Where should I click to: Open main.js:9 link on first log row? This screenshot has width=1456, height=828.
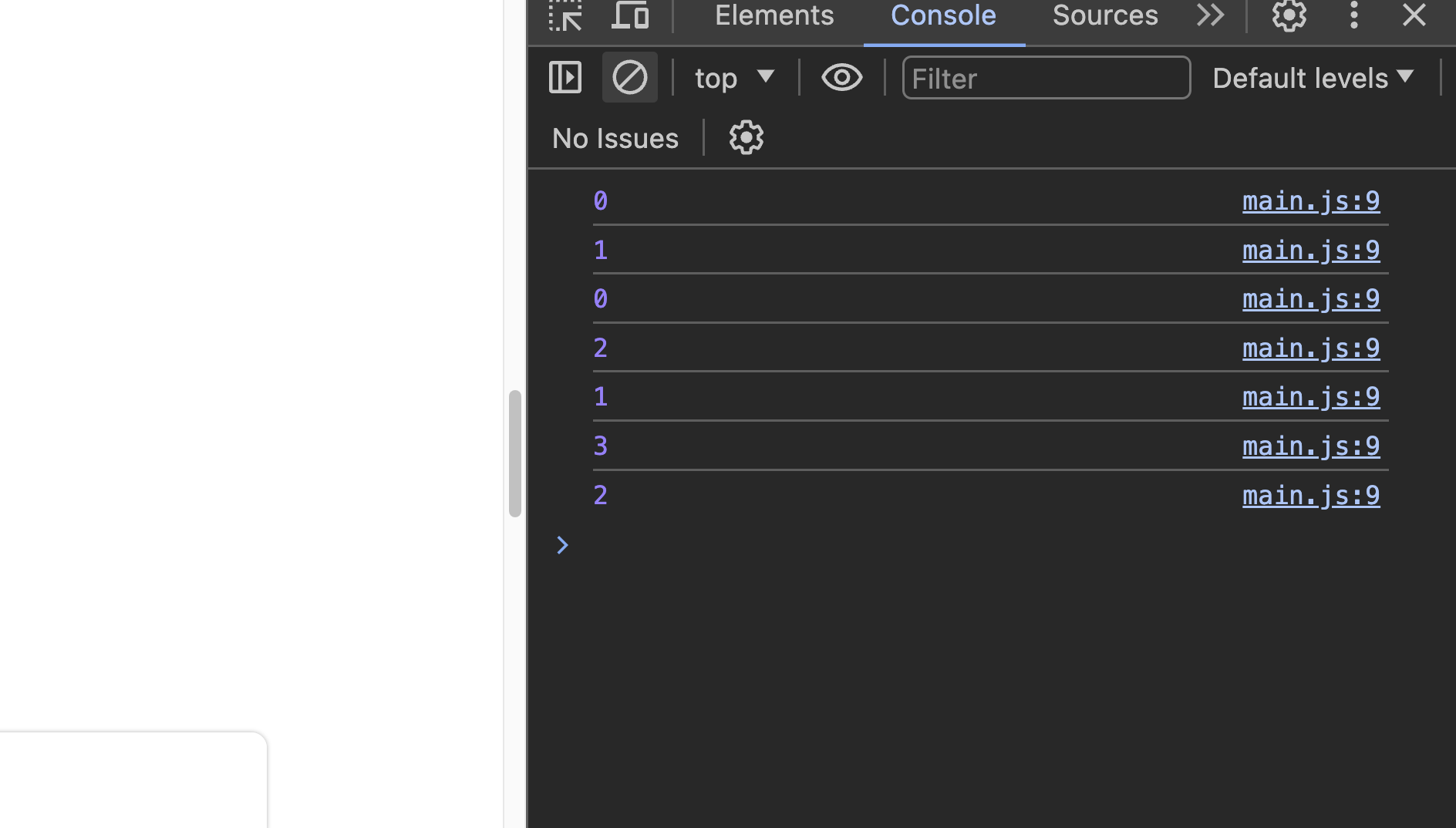point(1311,201)
